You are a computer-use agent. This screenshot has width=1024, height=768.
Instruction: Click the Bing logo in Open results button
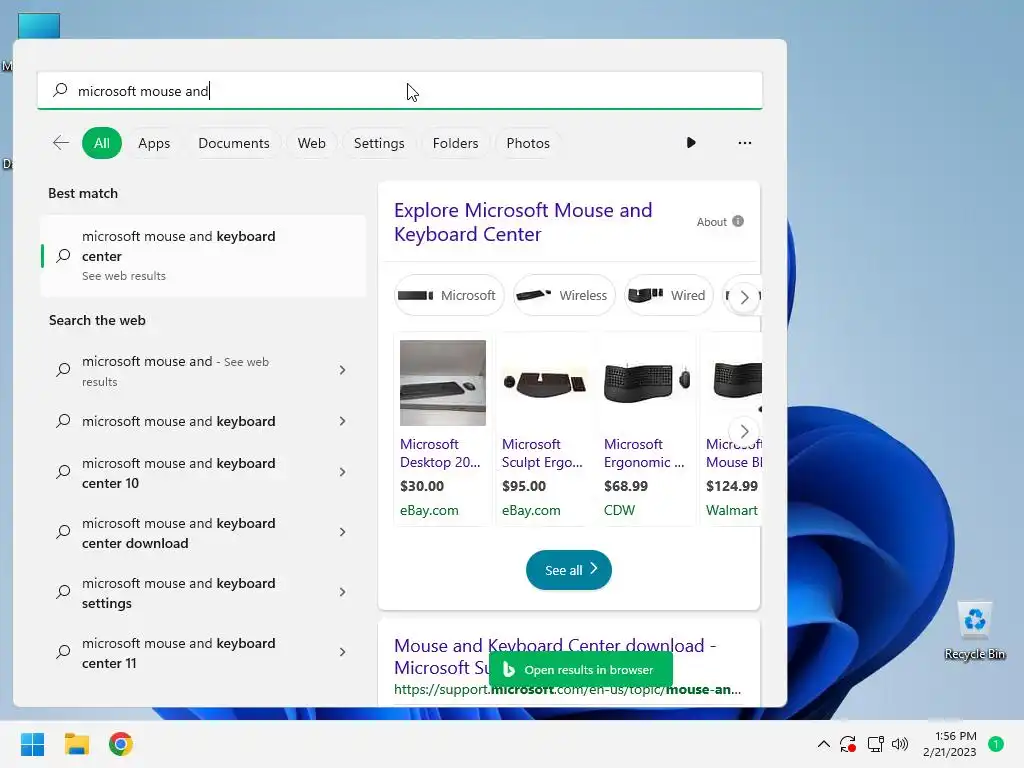pos(509,669)
